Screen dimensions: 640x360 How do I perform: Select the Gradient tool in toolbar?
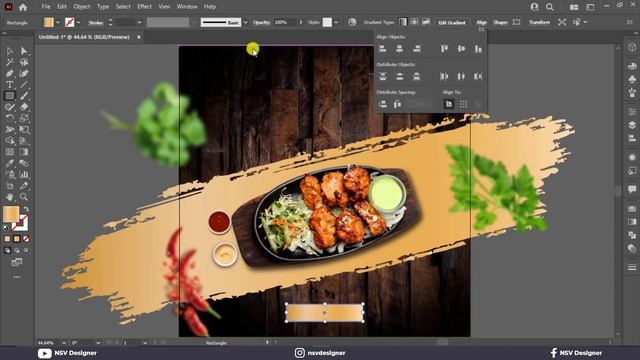tap(24, 152)
